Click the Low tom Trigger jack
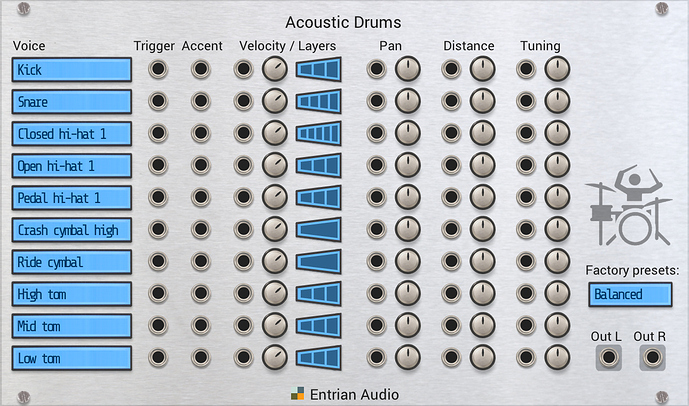This screenshot has height=406, width=689. (x=158, y=358)
